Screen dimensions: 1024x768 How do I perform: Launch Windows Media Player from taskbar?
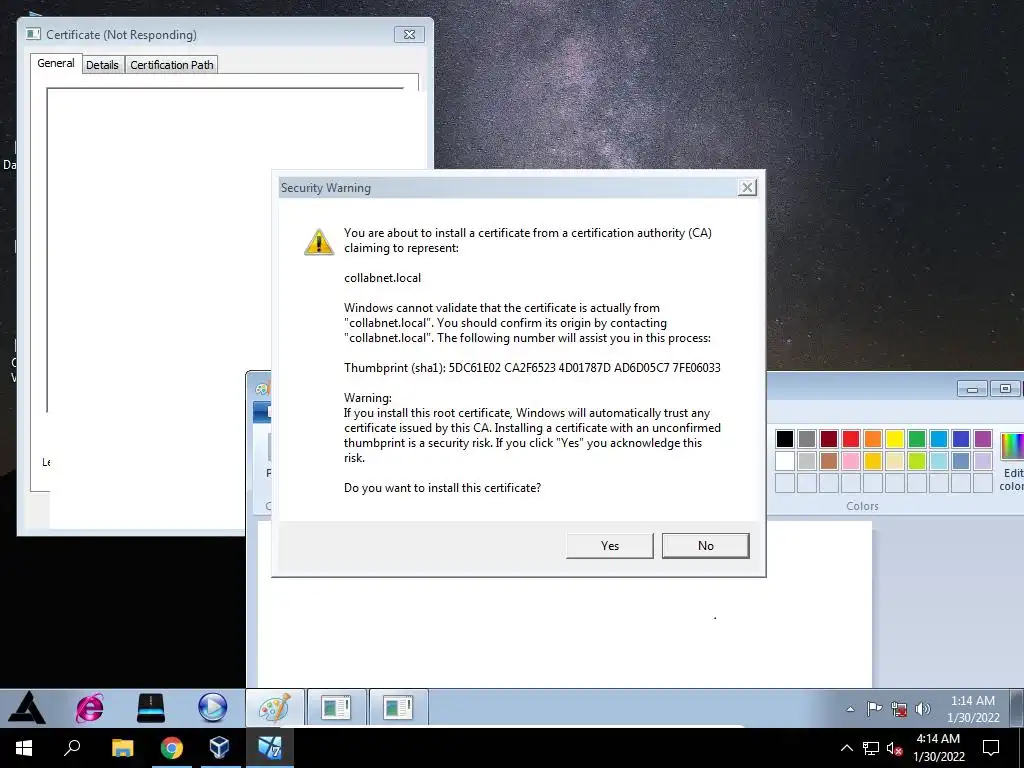(x=212, y=707)
